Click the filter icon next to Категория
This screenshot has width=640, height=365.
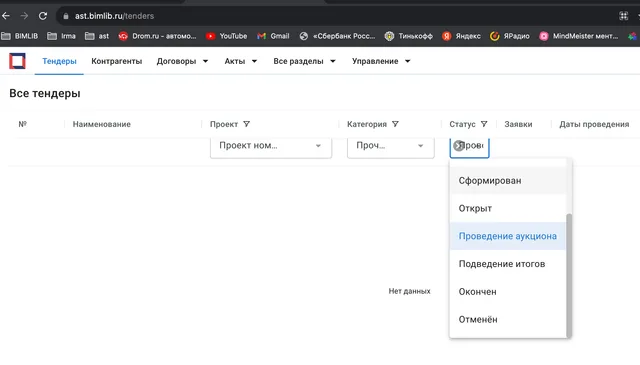(x=395, y=124)
